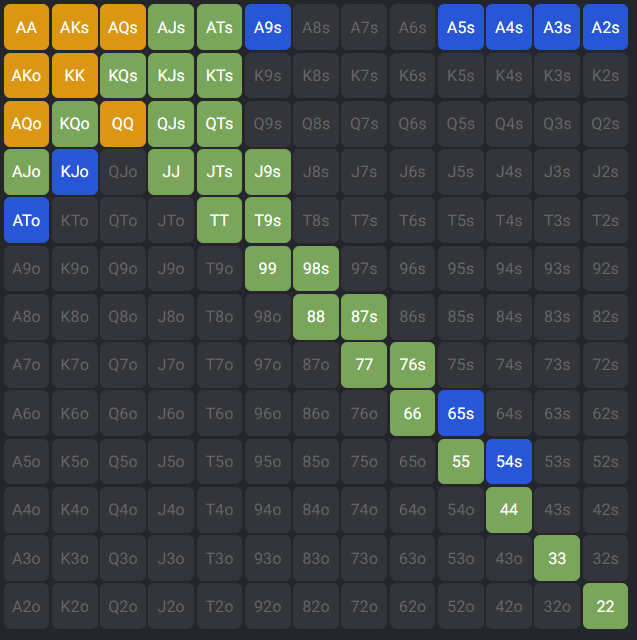Viewport: 637px width, 640px height.
Task: Click the 22 pocket pair cell
Action: 605,606
